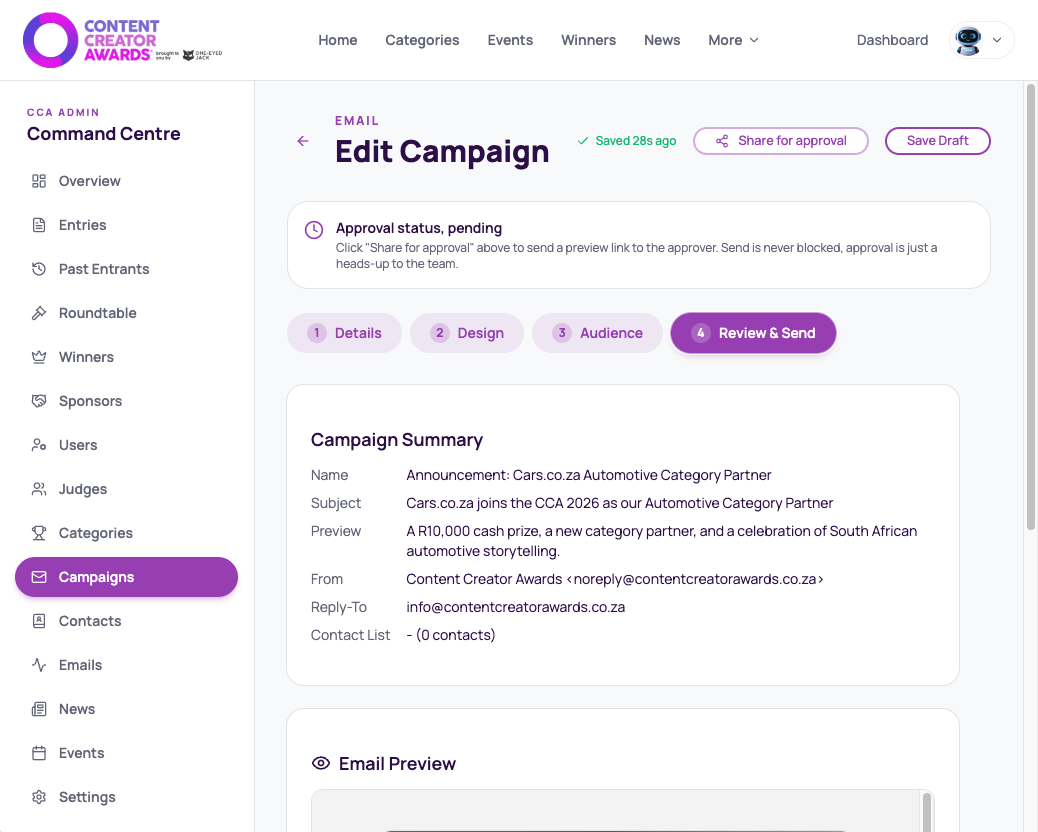Click the Settings gear icon
The height and width of the screenshot is (832, 1038).
point(39,798)
